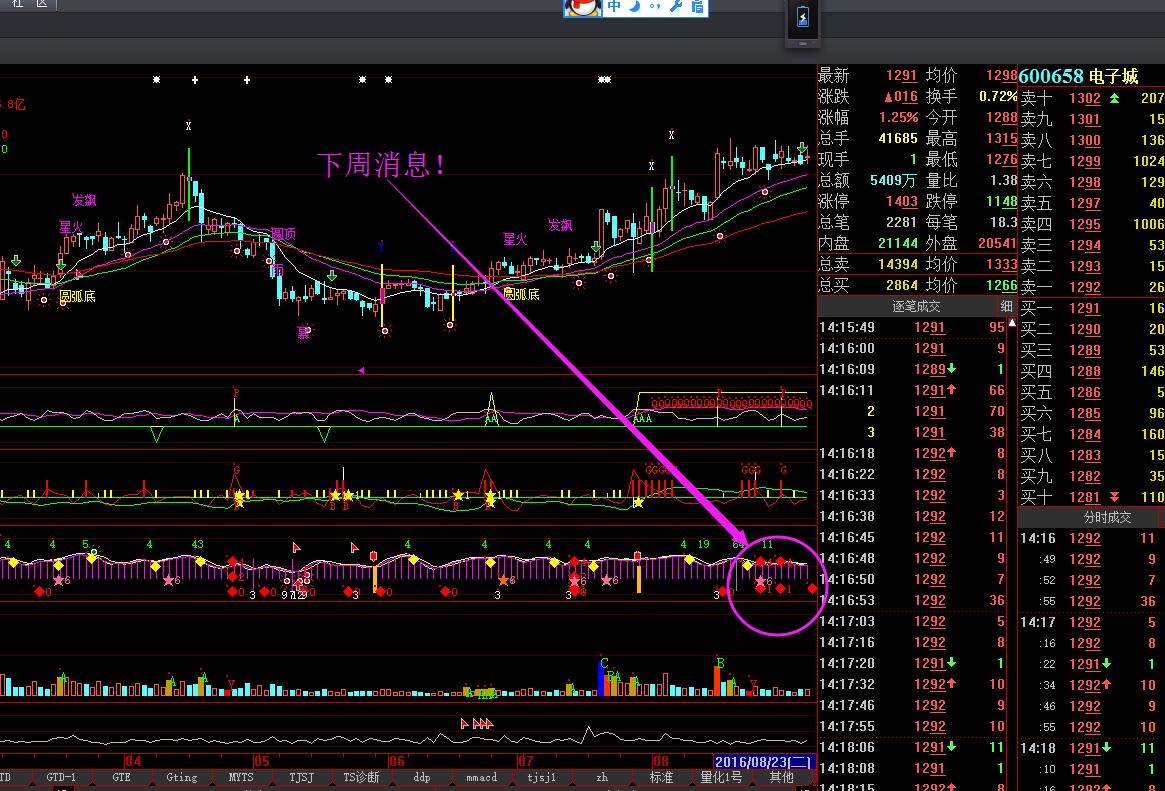
Task: Click the 卖五 price 1297
Action: point(1085,203)
